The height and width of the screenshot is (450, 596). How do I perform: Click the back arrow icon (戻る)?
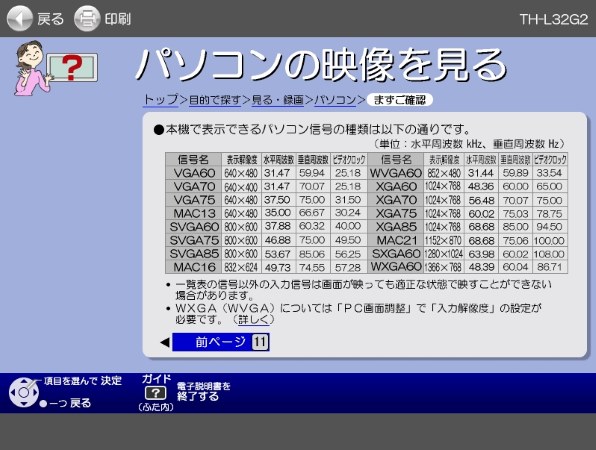pyautogui.click(x=19, y=18)
